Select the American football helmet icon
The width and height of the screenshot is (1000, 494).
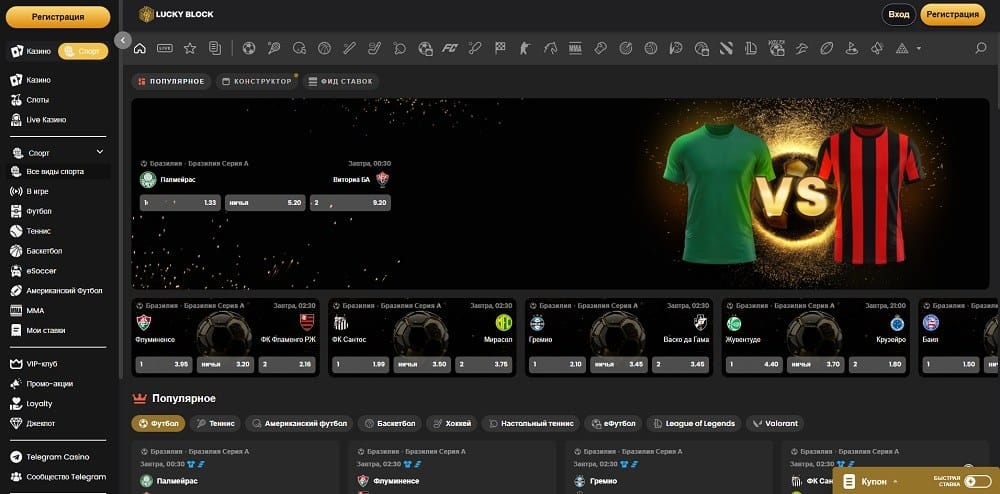(299, 48)
